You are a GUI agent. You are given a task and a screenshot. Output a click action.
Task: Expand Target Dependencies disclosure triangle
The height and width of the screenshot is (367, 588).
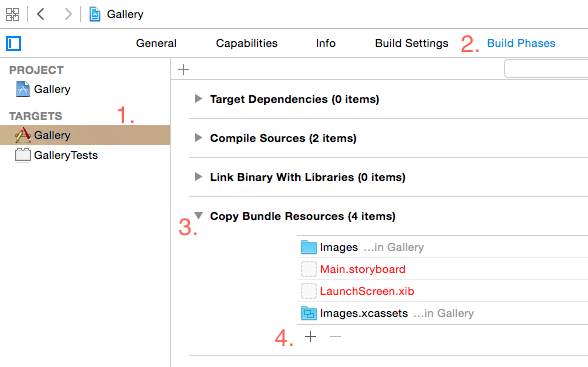tap(198, 99)
